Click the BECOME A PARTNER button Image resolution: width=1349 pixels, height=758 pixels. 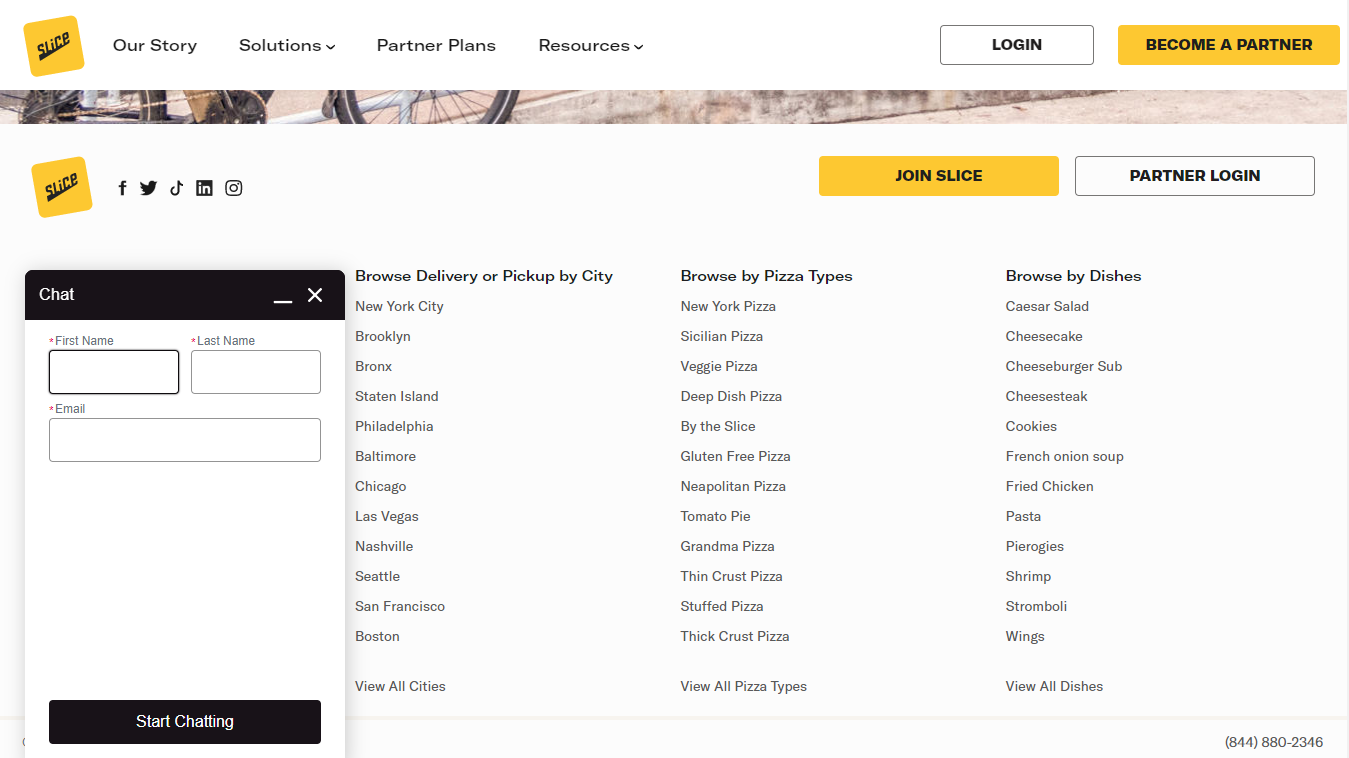point(1228,45)
